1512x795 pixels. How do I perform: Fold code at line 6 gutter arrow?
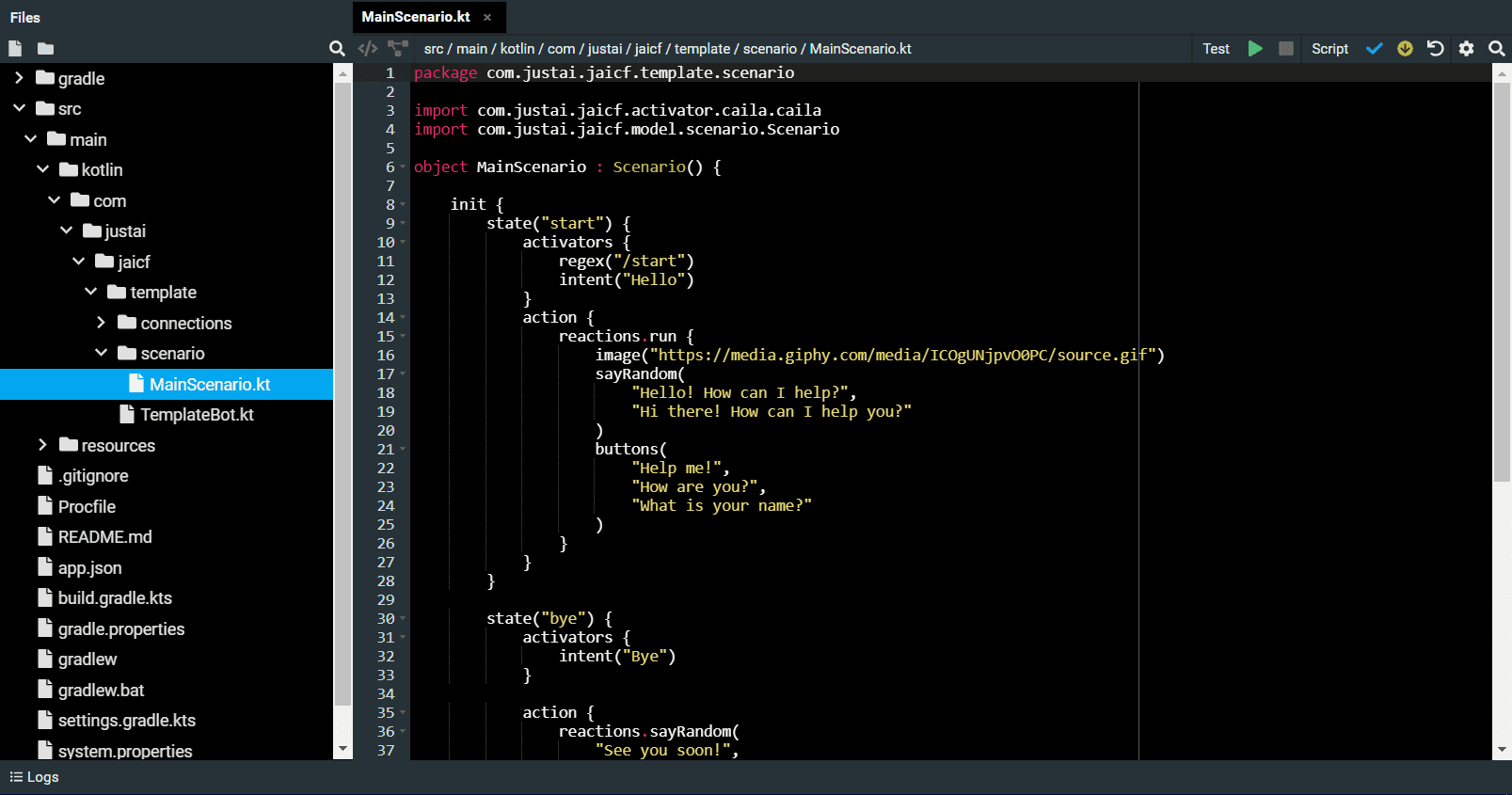pyautogui.click(x=403, y=167)
